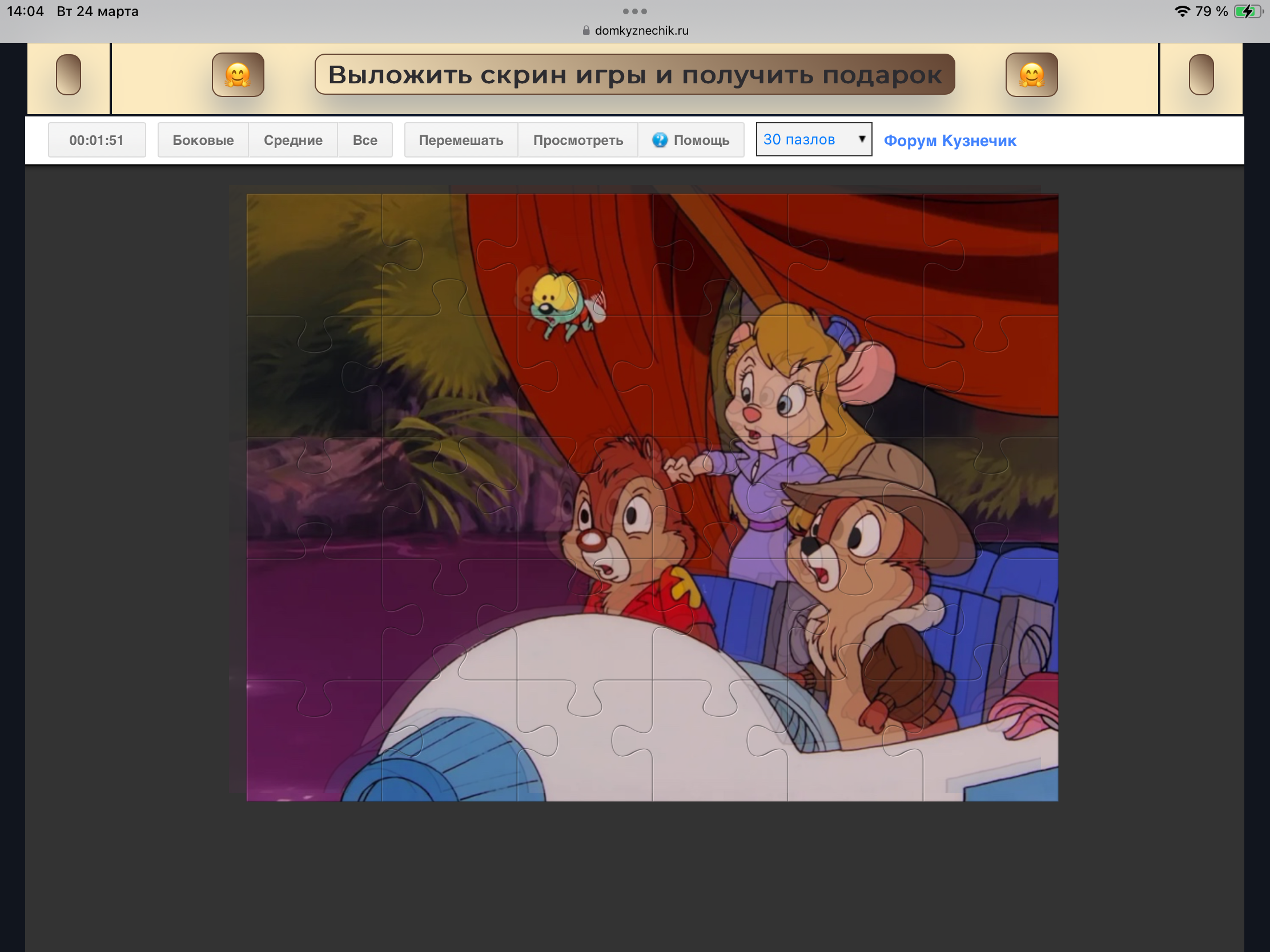Viewport: 1270px width, 952px height.
Task: Tap the three-dot multitasking indicator
Action: tap(634, 11)
